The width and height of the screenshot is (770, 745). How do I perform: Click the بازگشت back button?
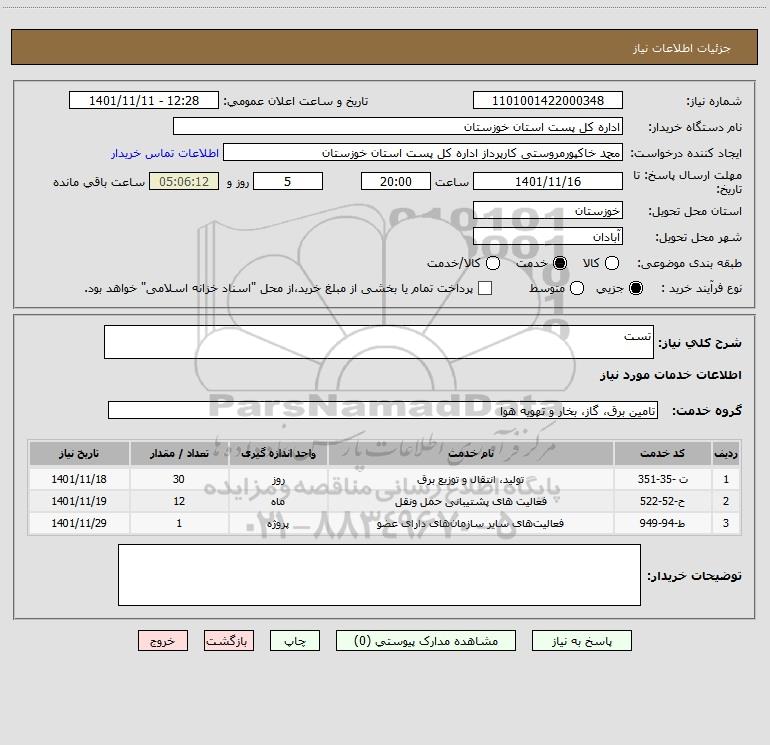click(229, 641)
